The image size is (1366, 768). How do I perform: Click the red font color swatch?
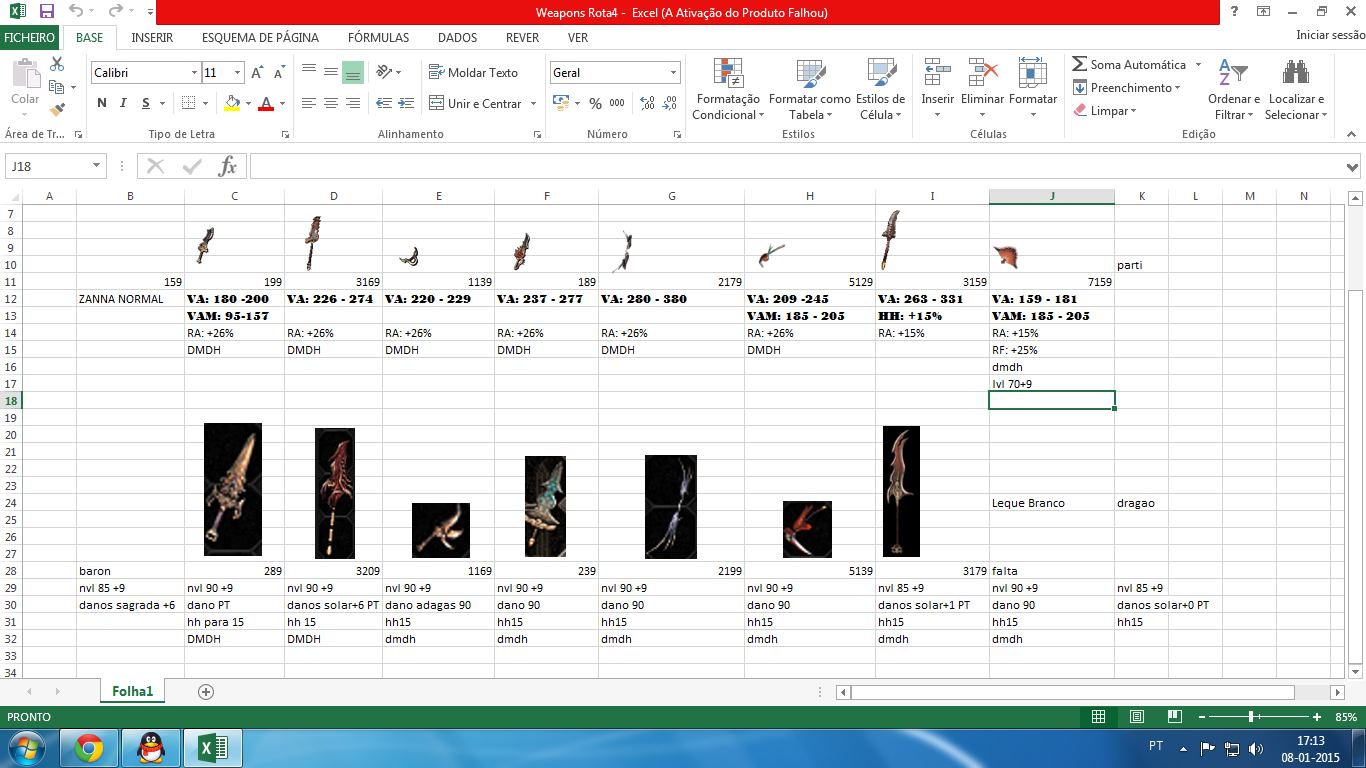pos(266,103)
